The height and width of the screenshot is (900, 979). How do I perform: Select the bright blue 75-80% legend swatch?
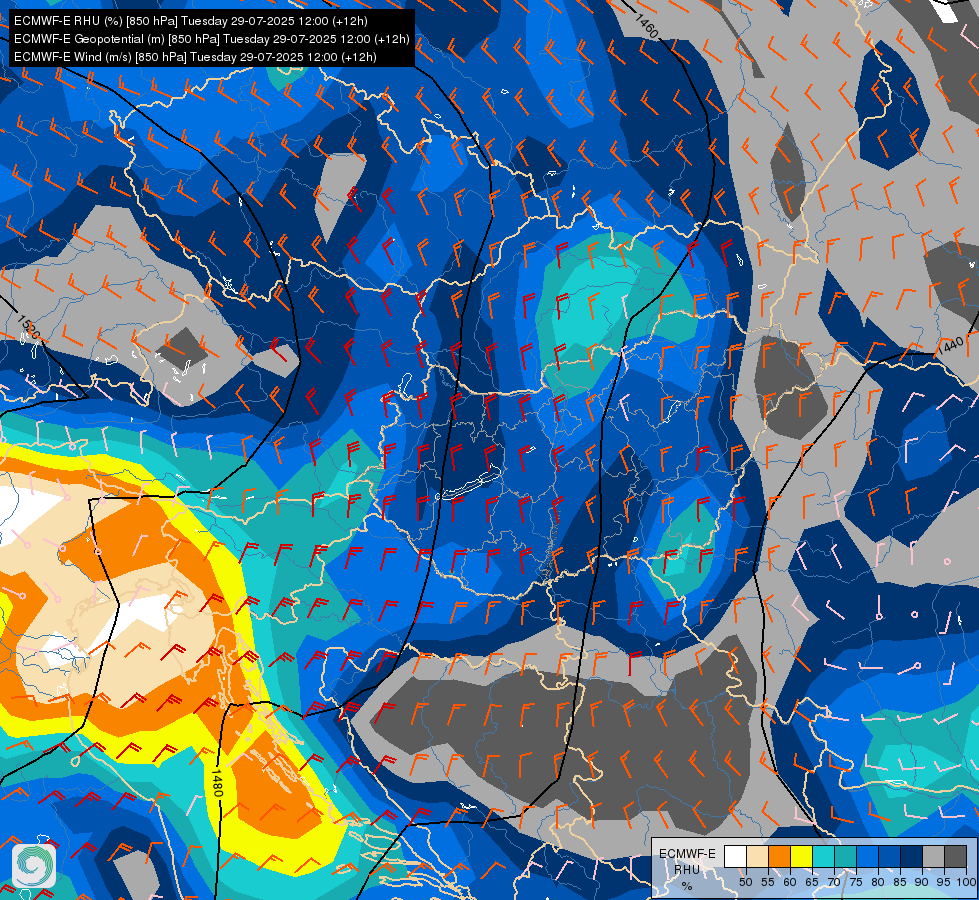click(x=868, y=856)
